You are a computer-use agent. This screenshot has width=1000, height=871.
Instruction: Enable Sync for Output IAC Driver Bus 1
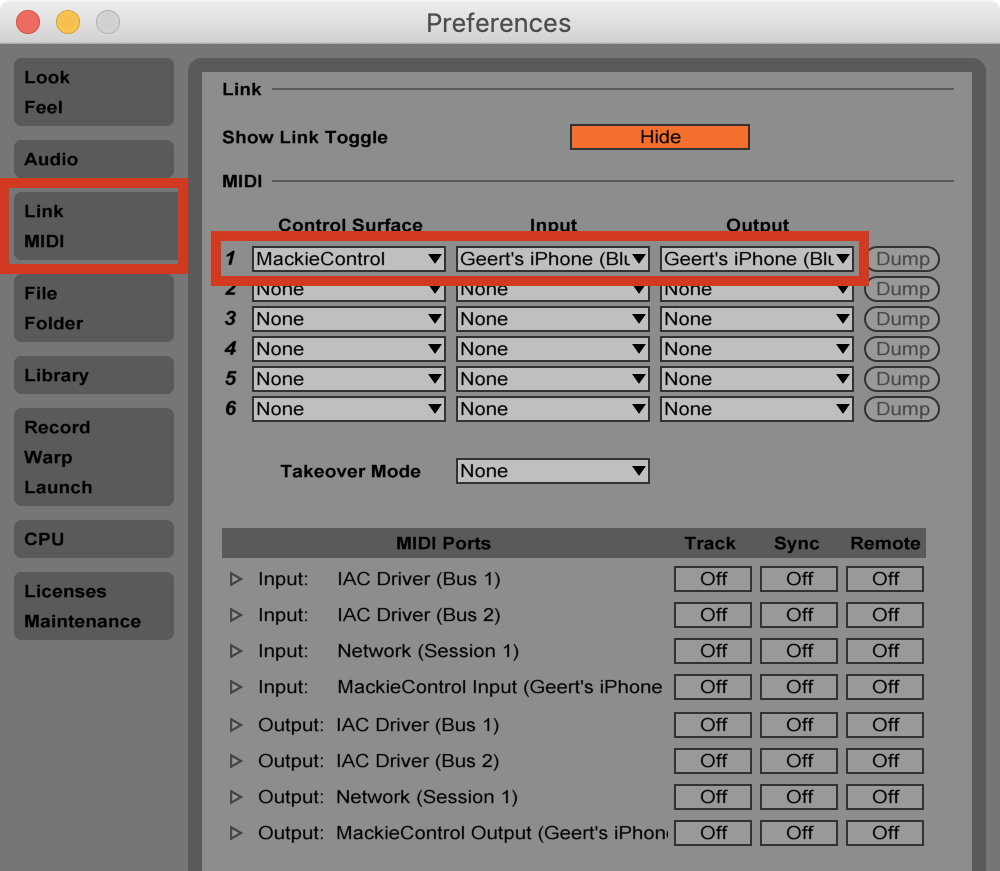tap(799, 725)
